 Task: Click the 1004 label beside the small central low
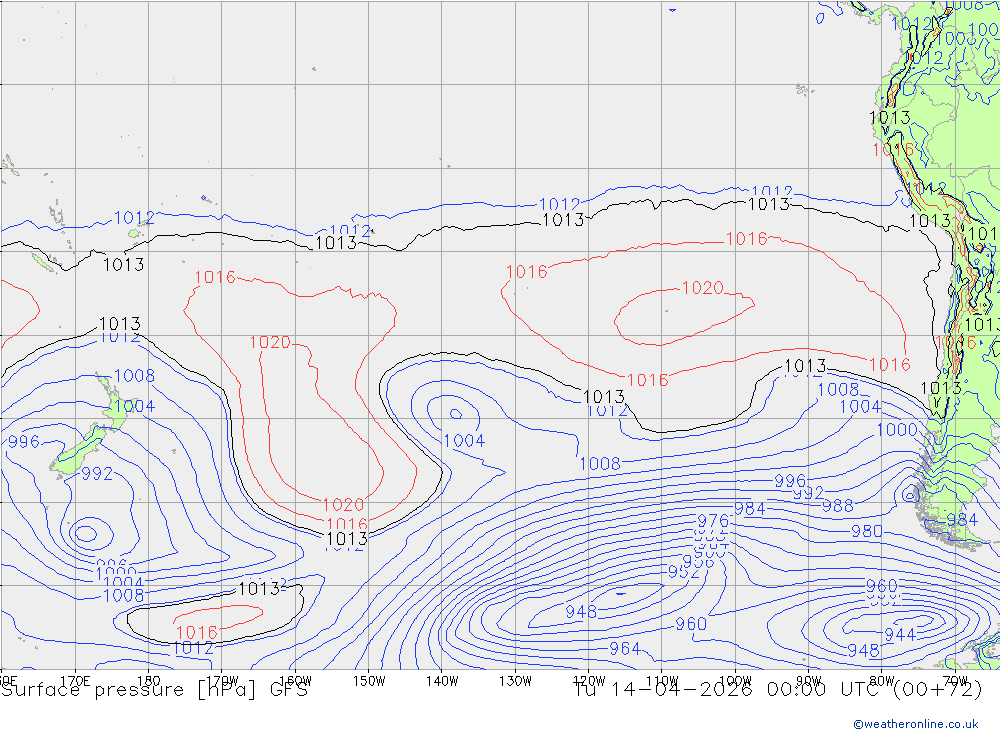[464, 440]
